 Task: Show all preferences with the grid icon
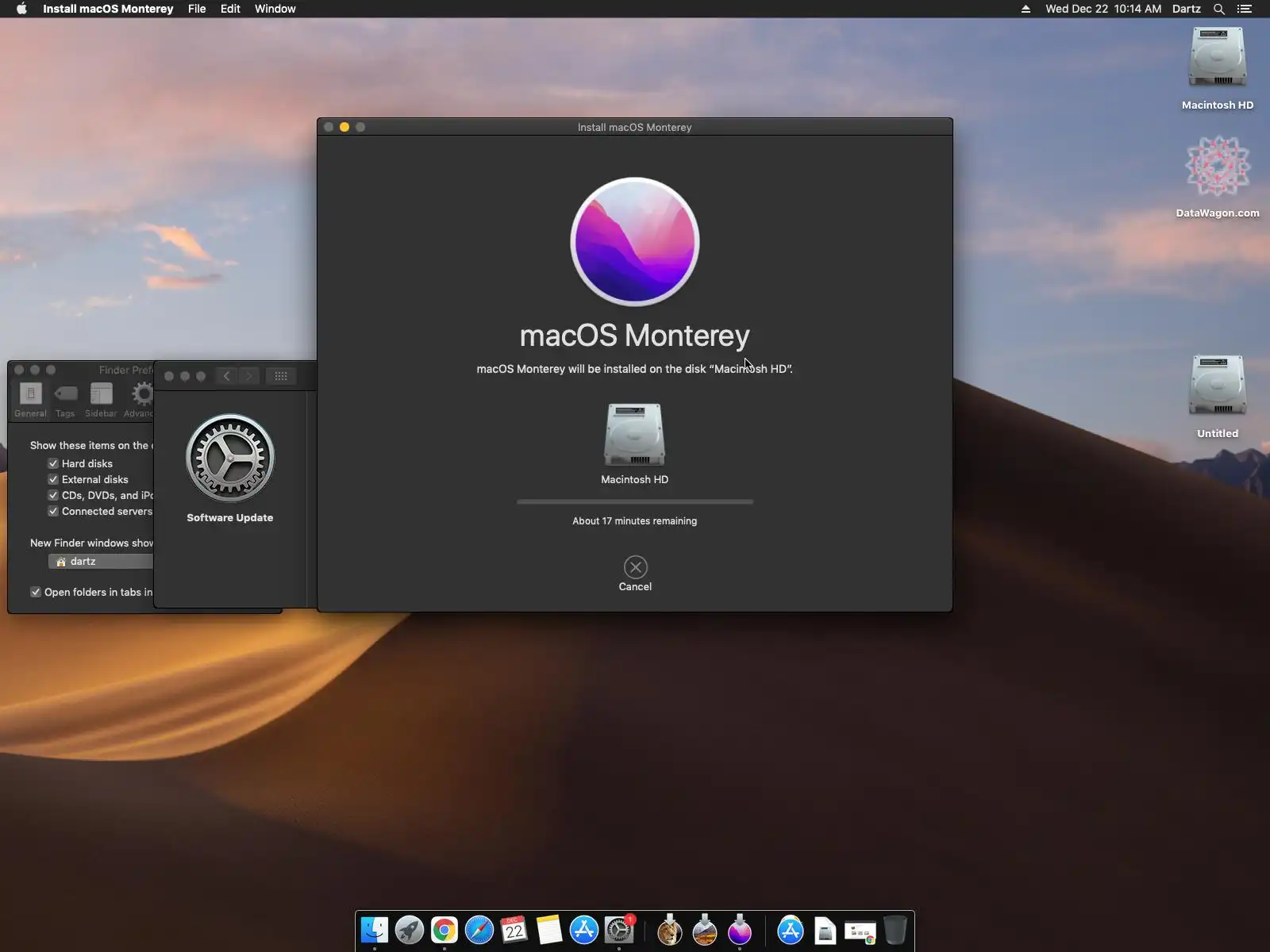(x=281, y=376)
